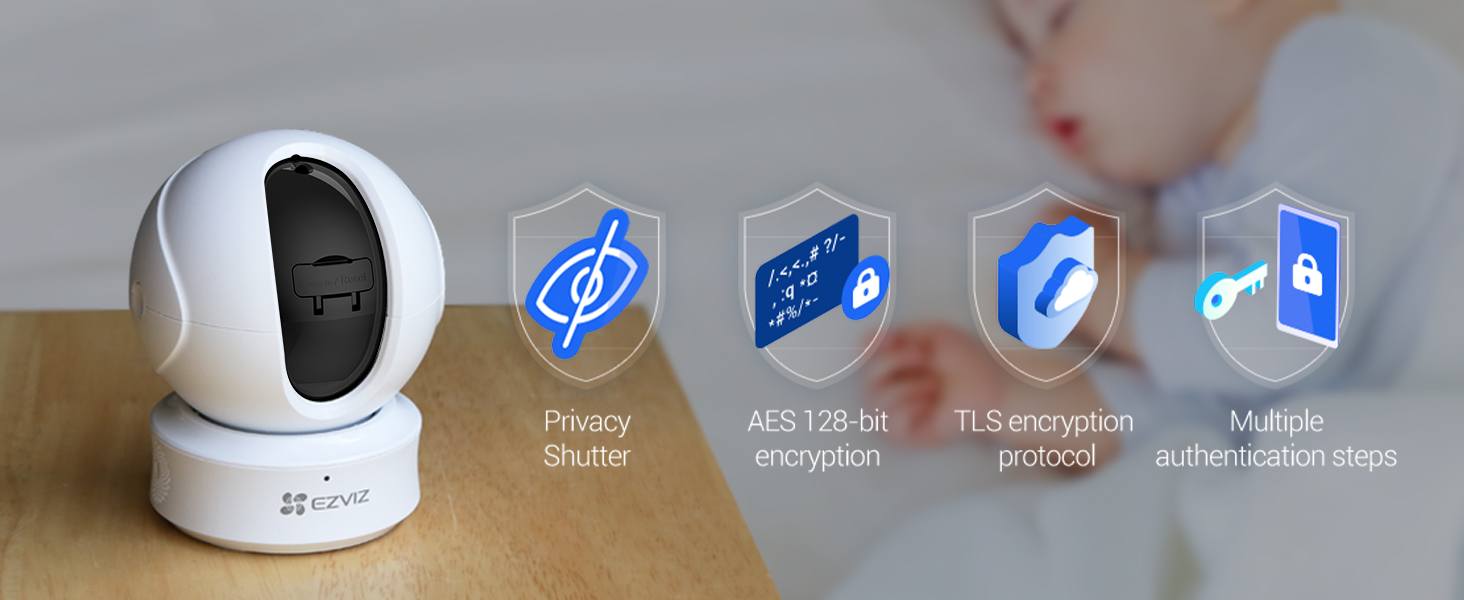Click the padlock badge beside the code panel

pyautogui.click(x=865, y=288)
